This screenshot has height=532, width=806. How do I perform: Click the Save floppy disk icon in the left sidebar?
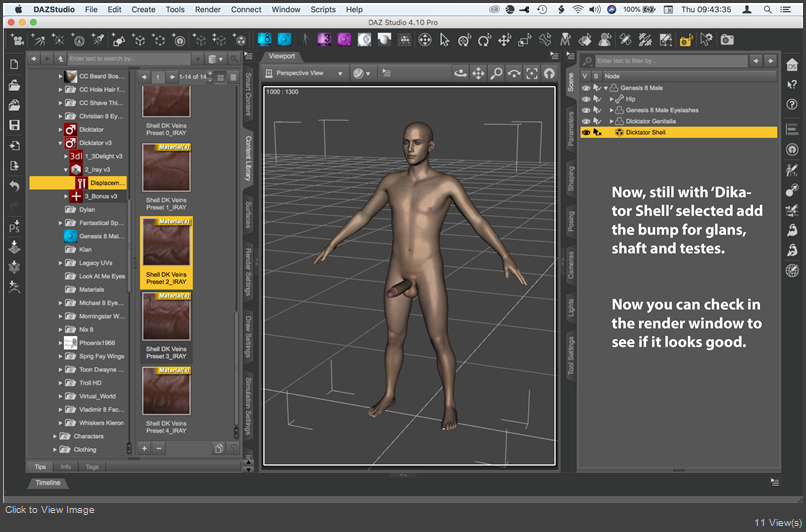tap(14, 125)
